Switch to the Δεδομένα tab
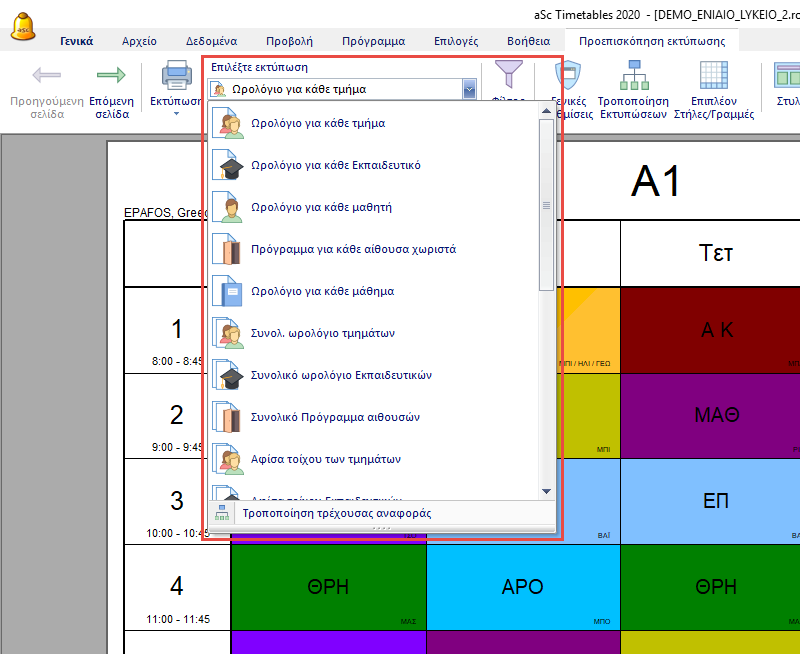This screenshot has width=800, height=654. (x=211, y=41)
